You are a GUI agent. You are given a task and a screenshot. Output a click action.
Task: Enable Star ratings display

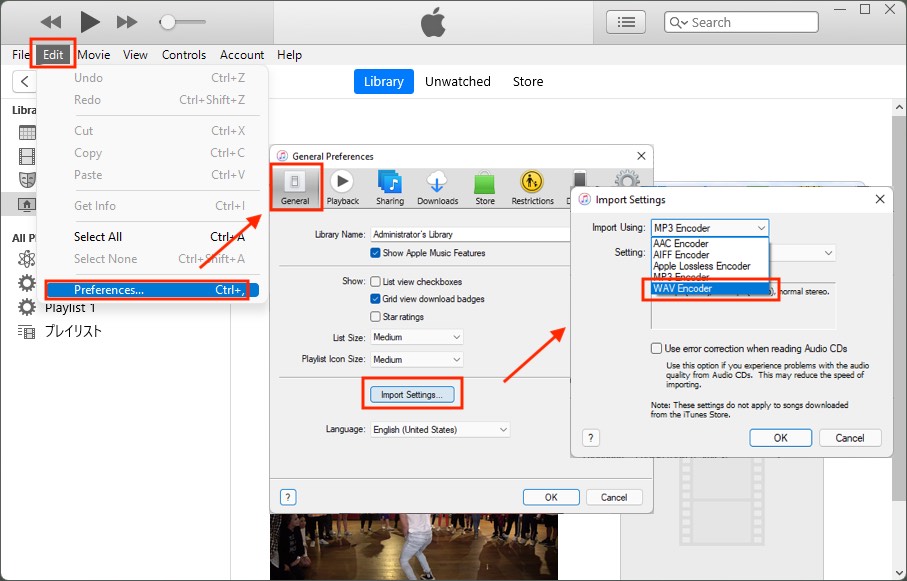click(x=376, y=317)
